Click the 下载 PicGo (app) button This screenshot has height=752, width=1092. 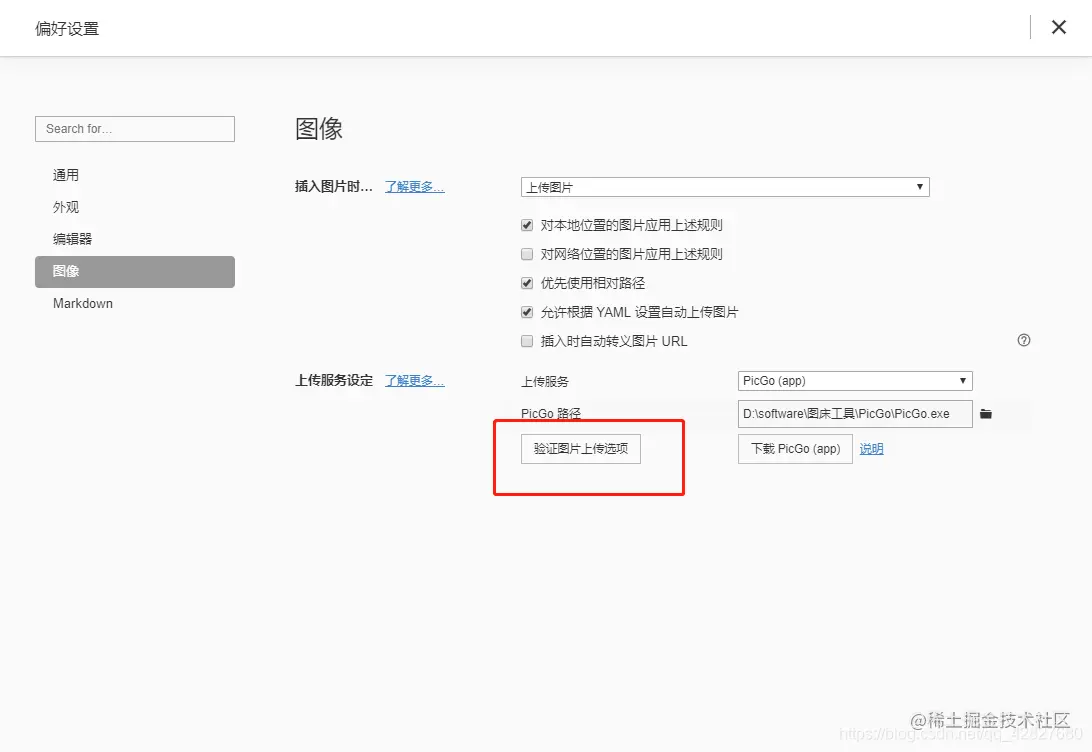tap(795, 449)
